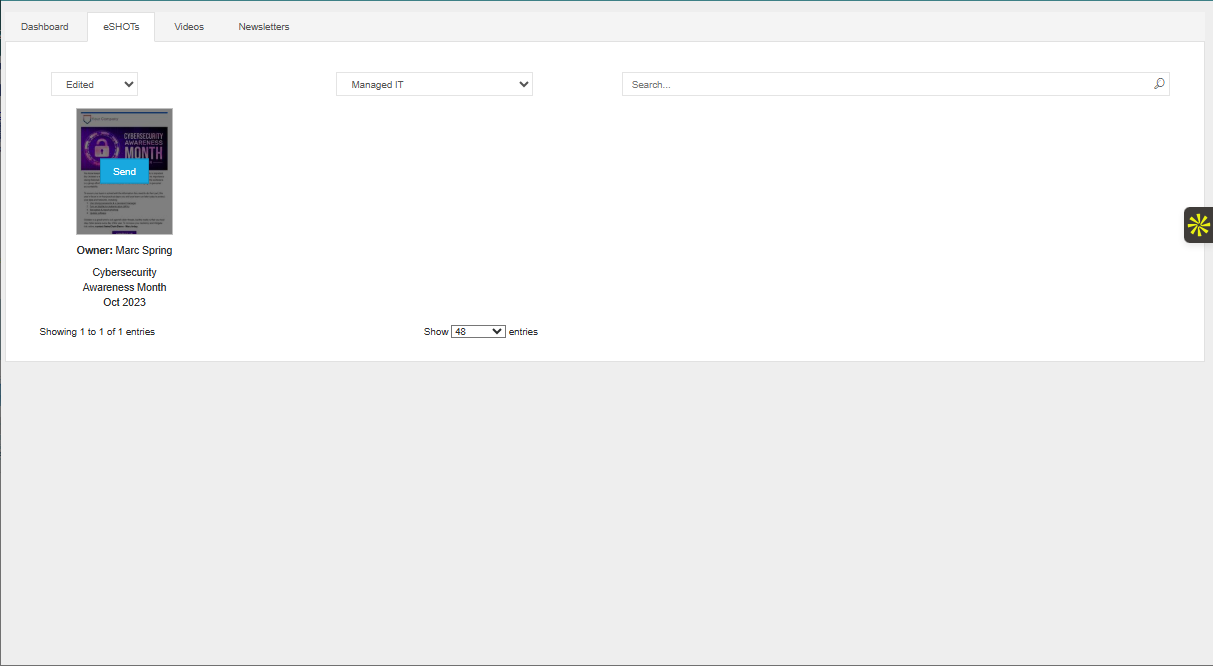Go to the Newsletters tab

coord(264,27)
